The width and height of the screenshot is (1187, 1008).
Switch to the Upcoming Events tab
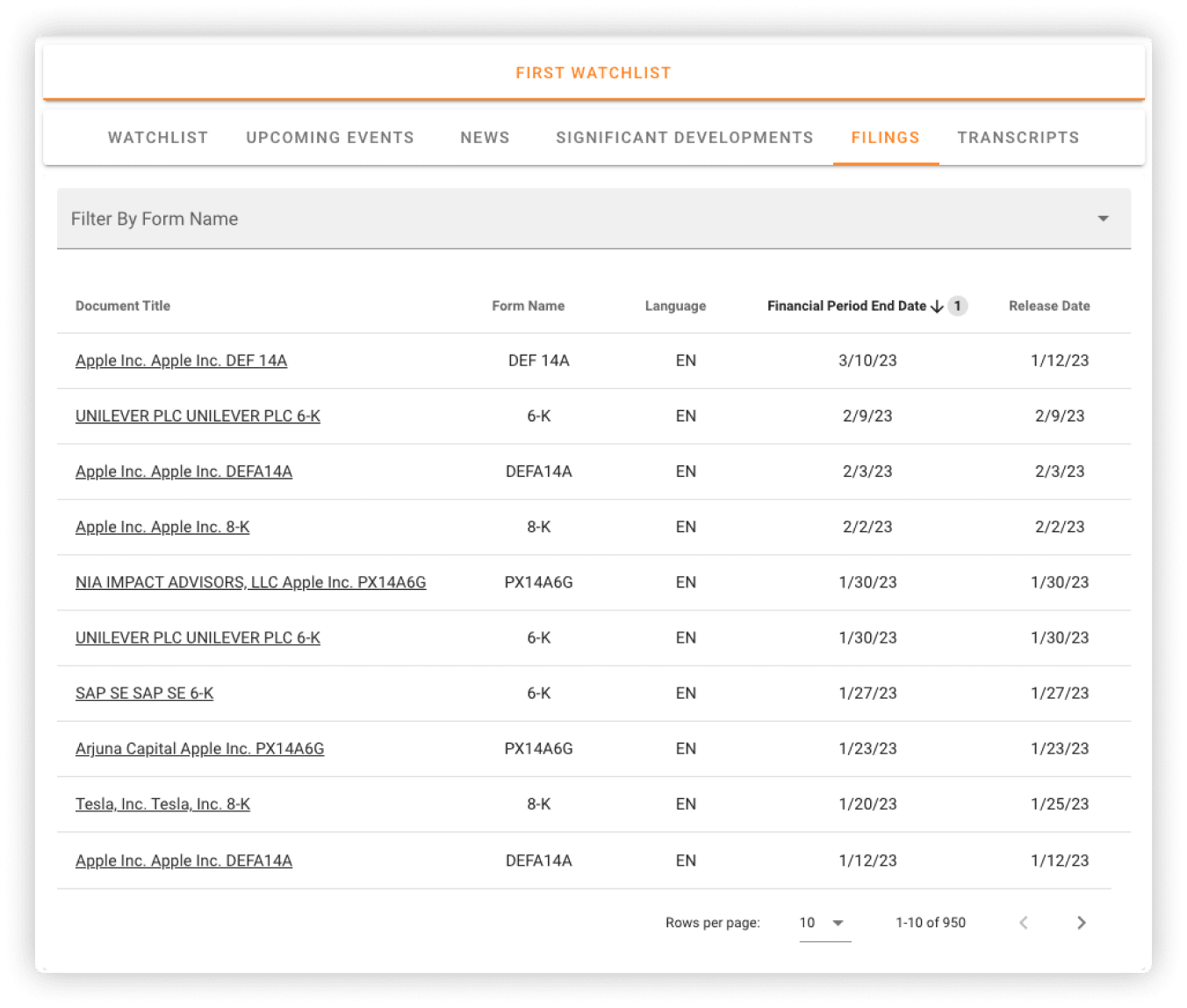click(x=330, y=138)
